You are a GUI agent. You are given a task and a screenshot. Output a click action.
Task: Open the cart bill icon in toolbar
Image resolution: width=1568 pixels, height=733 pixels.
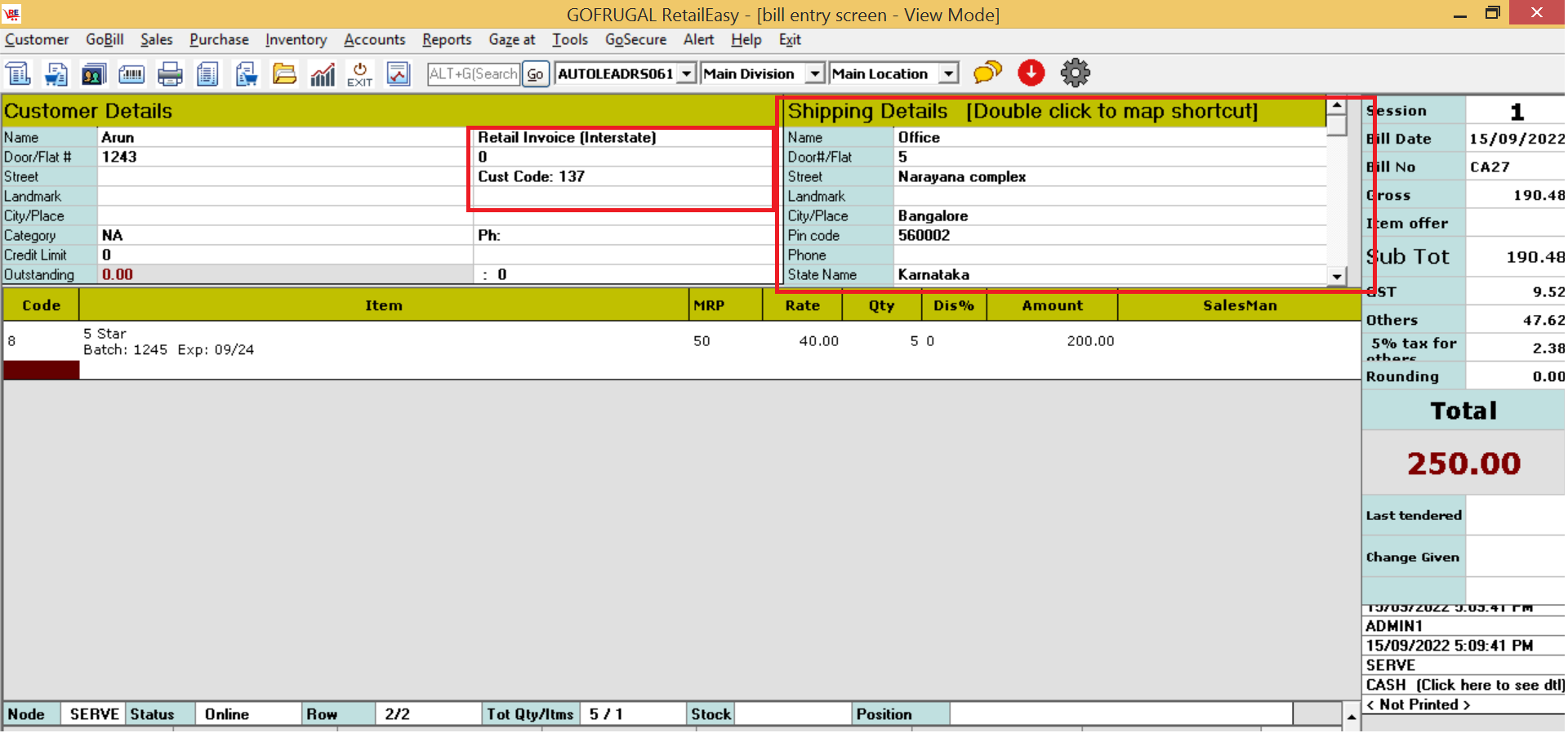(x=56, y=73)
